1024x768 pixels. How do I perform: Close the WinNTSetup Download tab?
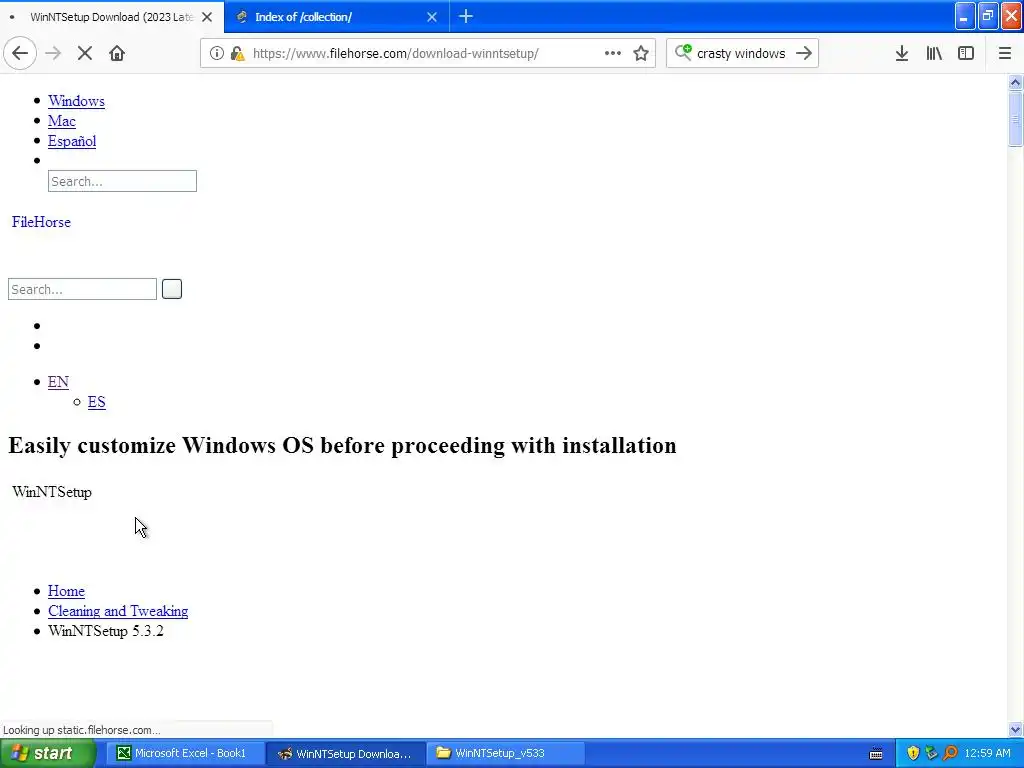[207, 17]
